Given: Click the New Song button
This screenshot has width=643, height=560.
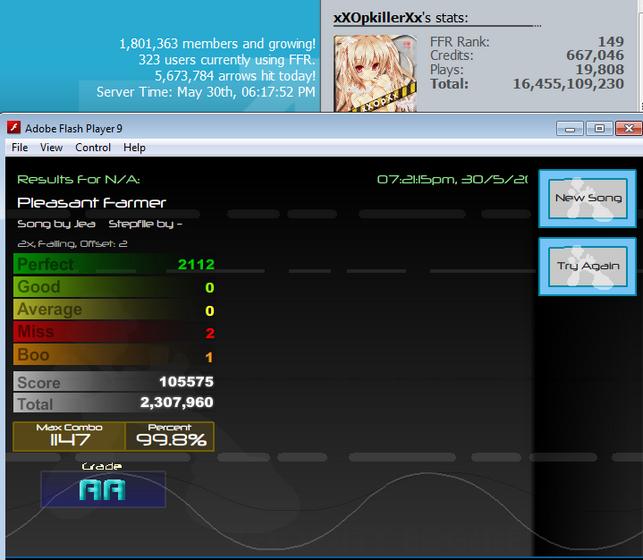Looking at the screenshot, I should [588, 199].
